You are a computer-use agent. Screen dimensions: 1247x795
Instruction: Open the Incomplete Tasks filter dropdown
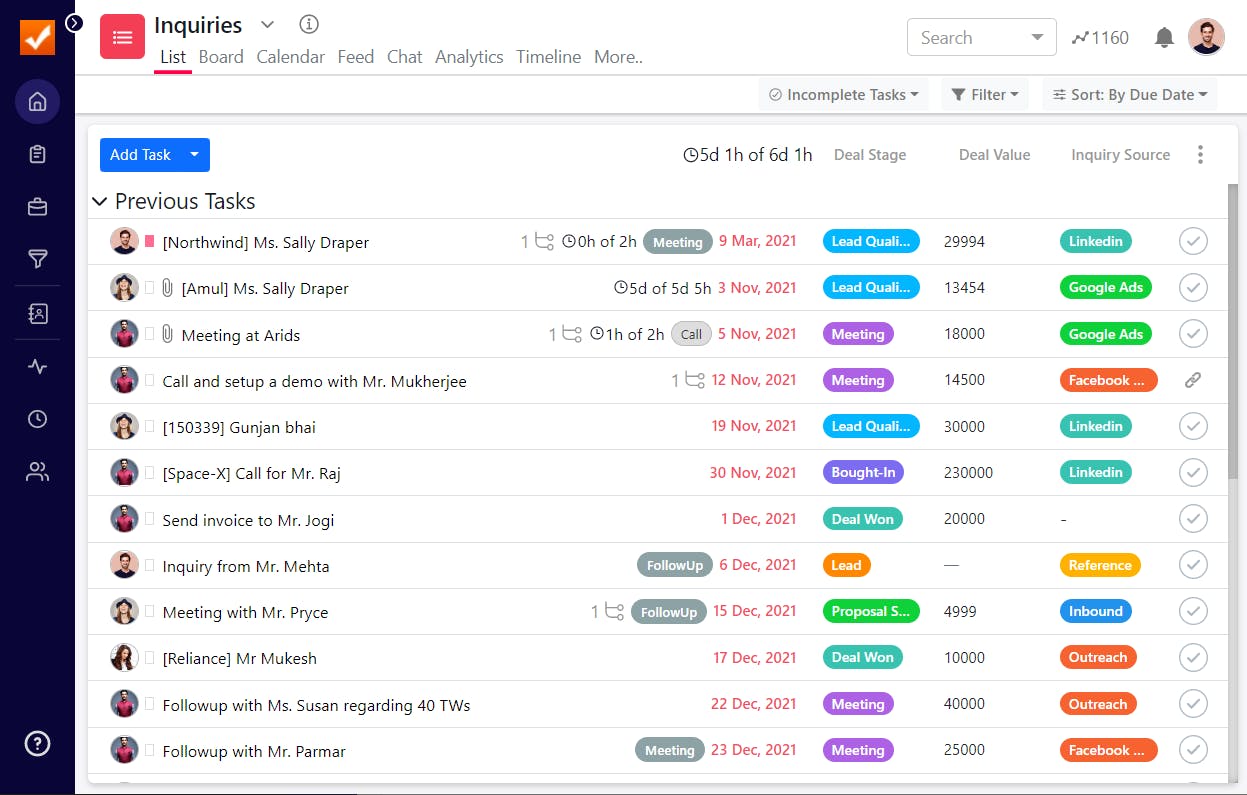(x=842, y=94)
